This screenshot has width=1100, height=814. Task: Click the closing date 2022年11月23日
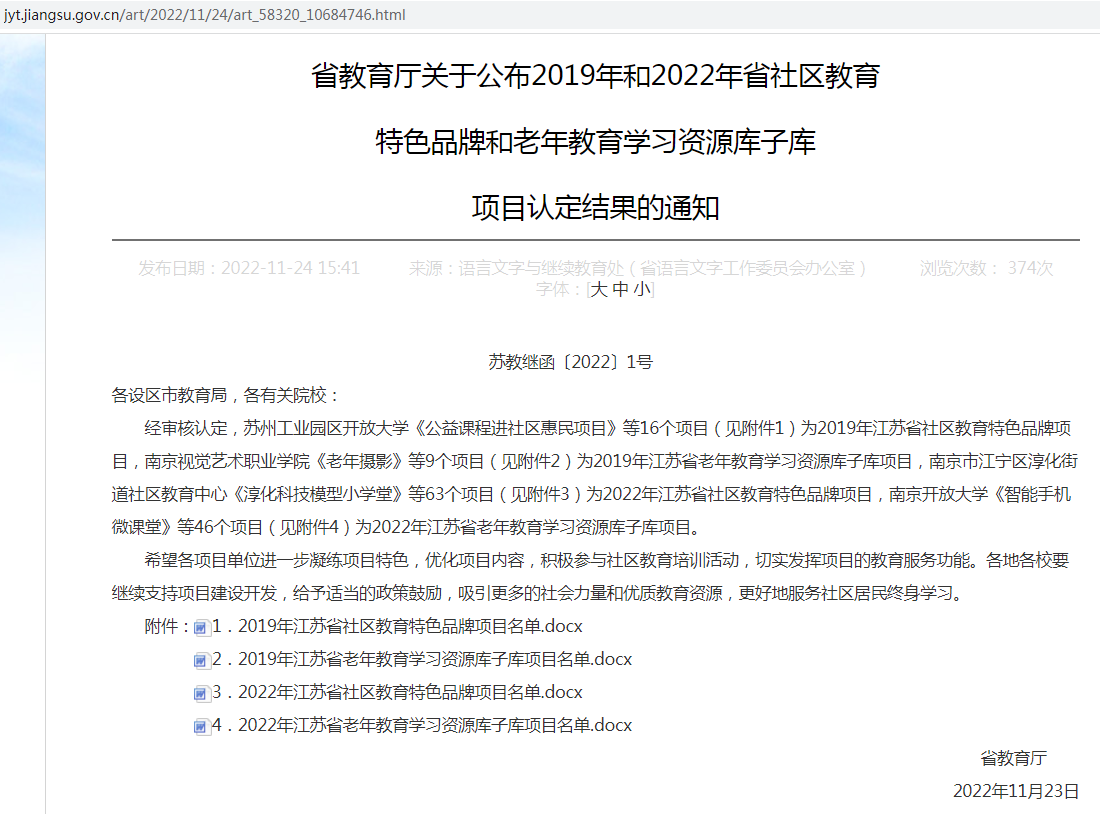click(x=1015, y=791)
